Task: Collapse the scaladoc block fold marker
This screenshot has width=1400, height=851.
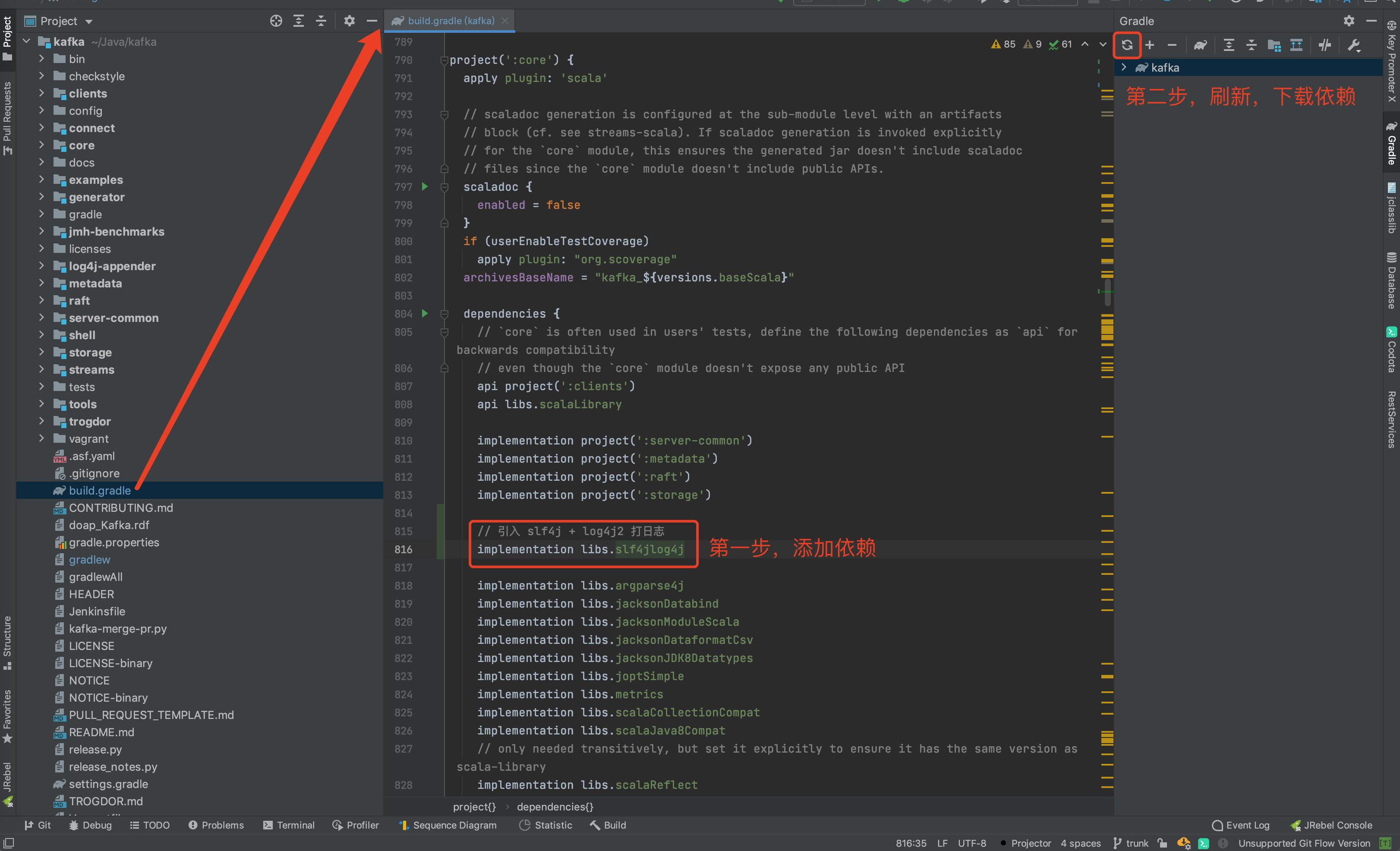Action: (445, 187)
